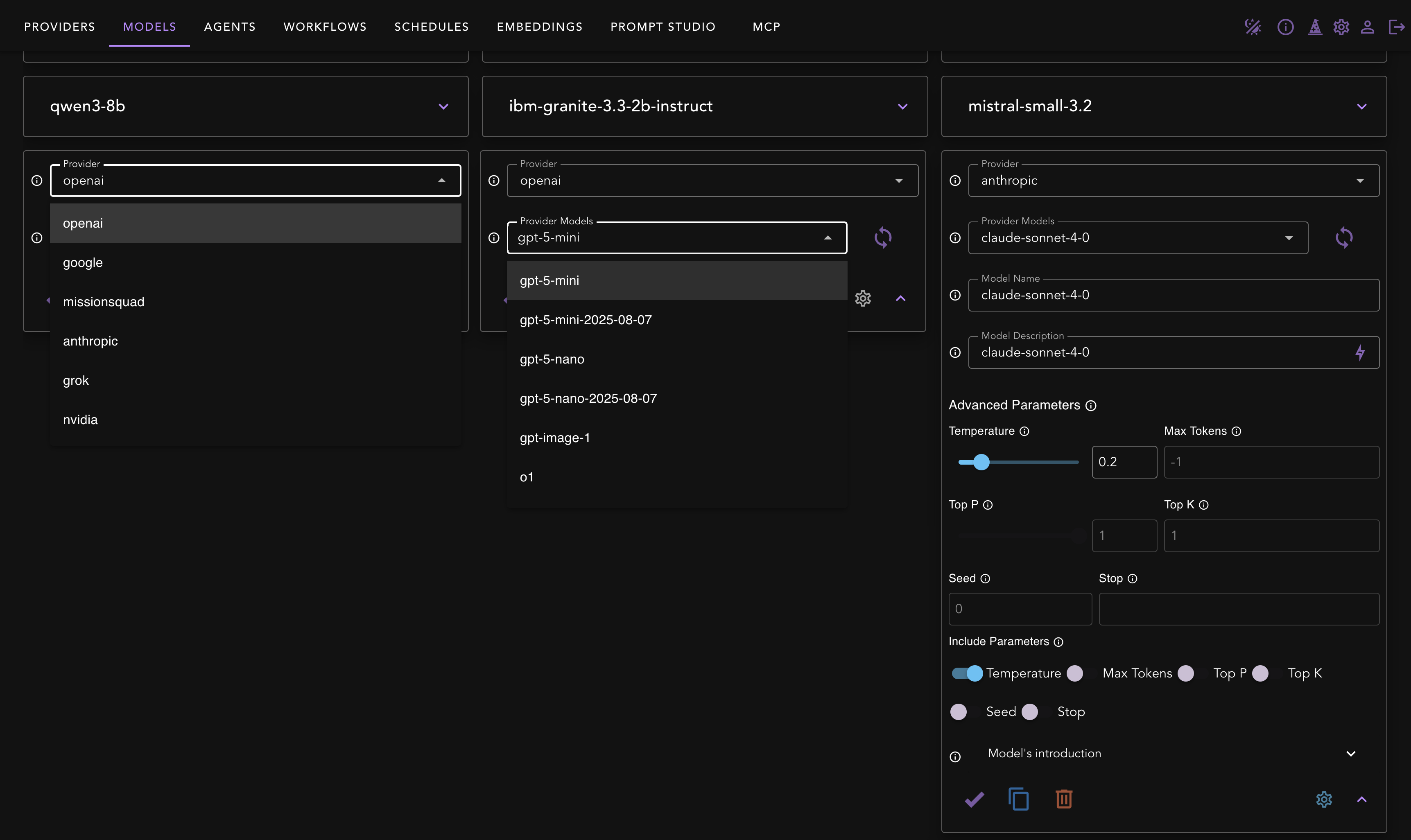Screen dimensions: 1411x840
Task: Click the logout icon
Action: click(x=1397, y=27)
